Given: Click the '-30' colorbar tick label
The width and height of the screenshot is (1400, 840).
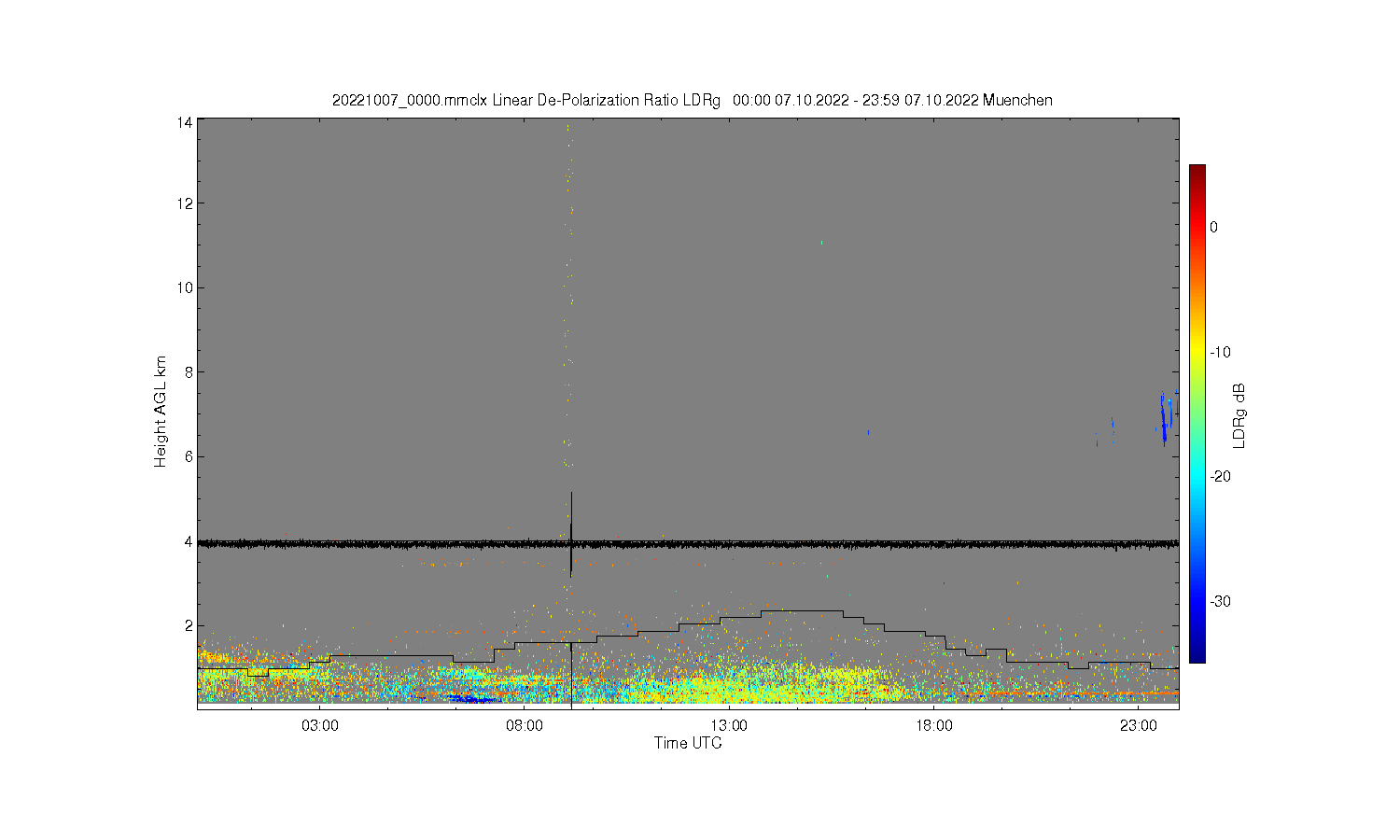Looking at the screenshot, I should [x=1220, y=601].
